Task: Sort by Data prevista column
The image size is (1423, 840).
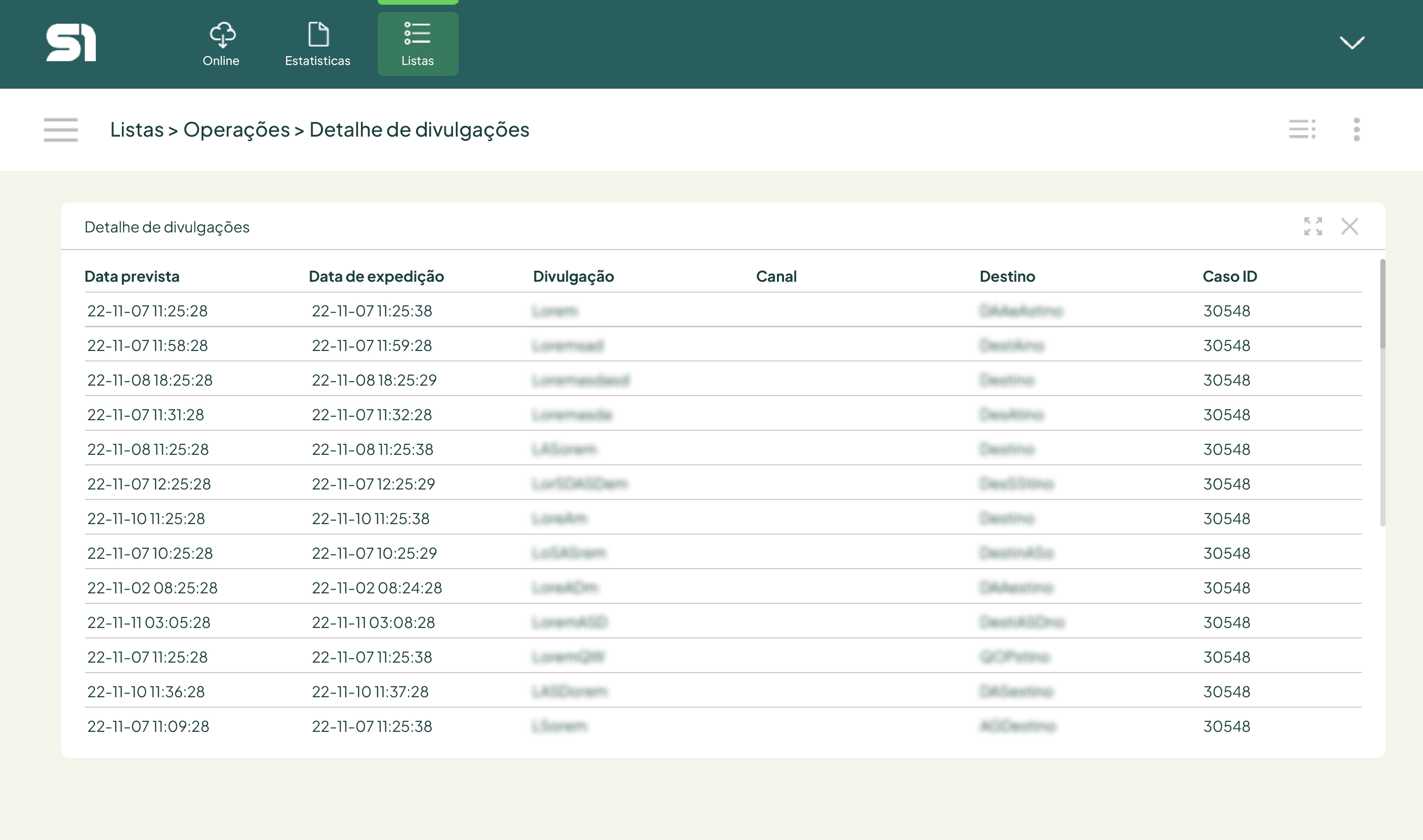Action: pyautogui.click(x=132, y=276)
